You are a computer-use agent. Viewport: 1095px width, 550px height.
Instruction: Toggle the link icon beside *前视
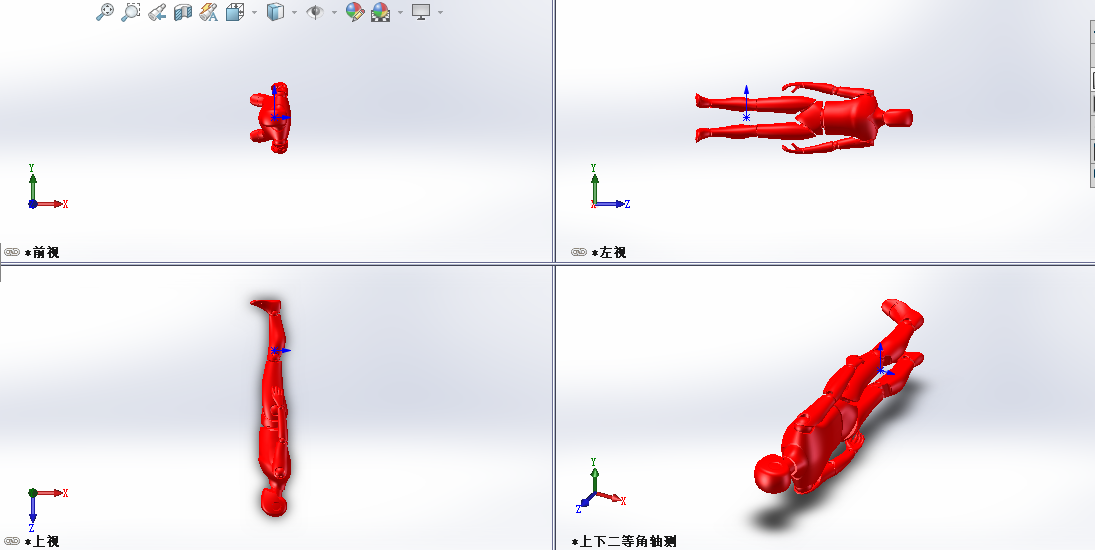pyautogui.click(x=12, y=253)
